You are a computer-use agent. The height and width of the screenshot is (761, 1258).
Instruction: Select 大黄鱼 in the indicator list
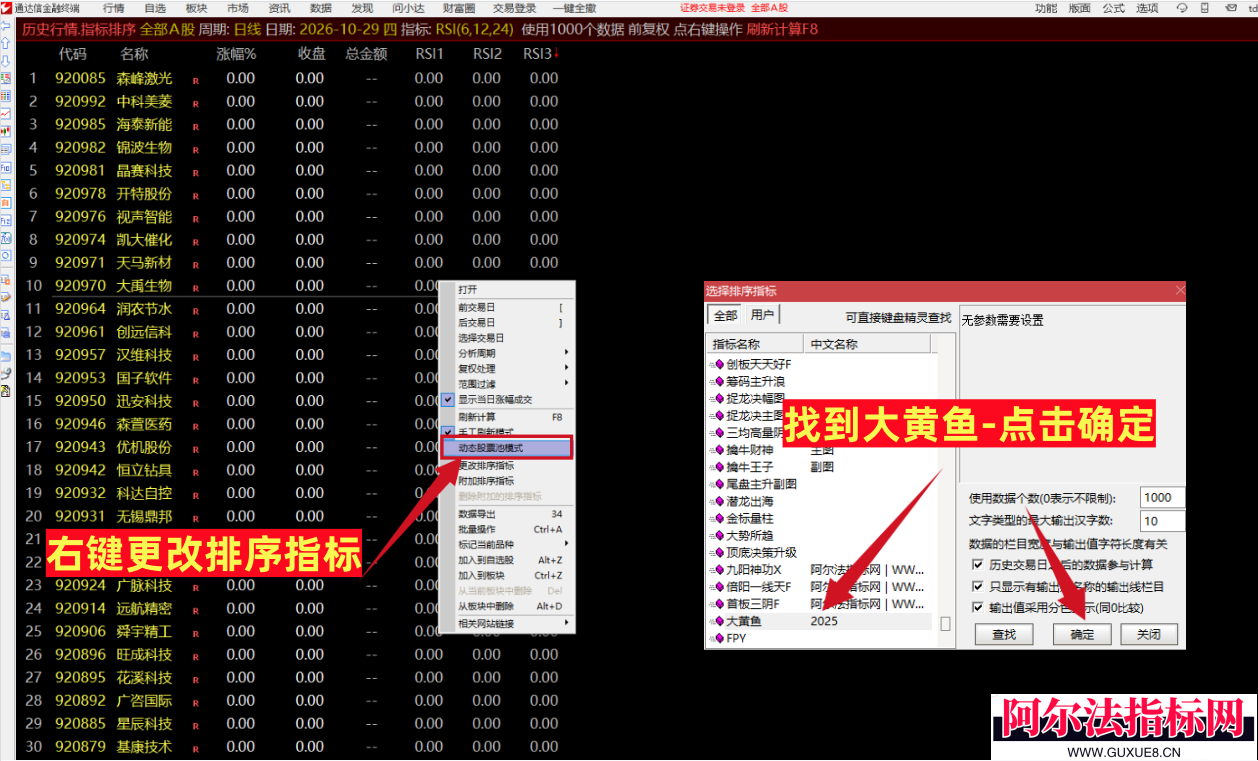pyautogui.click(x=819, y=622)
